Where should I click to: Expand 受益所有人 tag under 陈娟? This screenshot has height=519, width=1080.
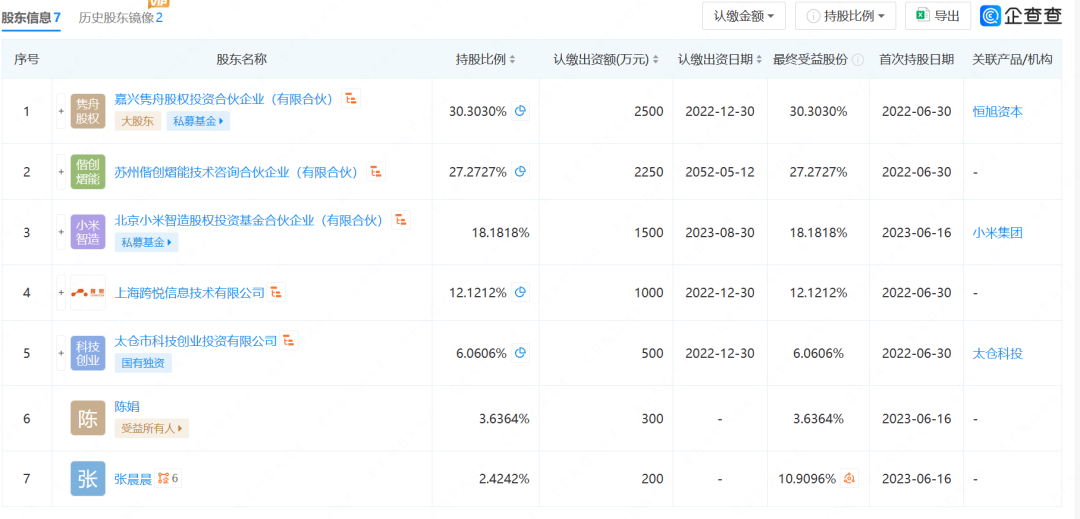(x=152, y=428)
